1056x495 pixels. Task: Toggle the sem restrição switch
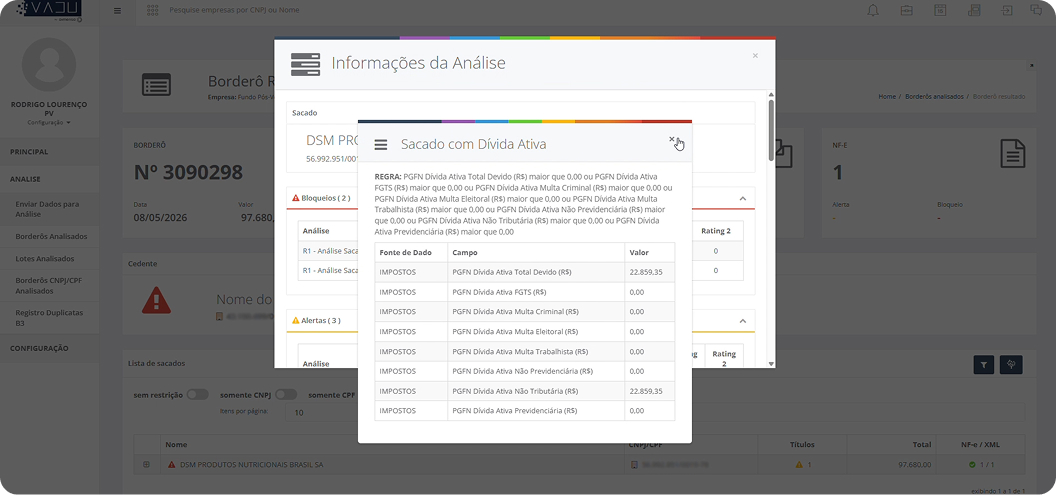[x=197, y=395]
